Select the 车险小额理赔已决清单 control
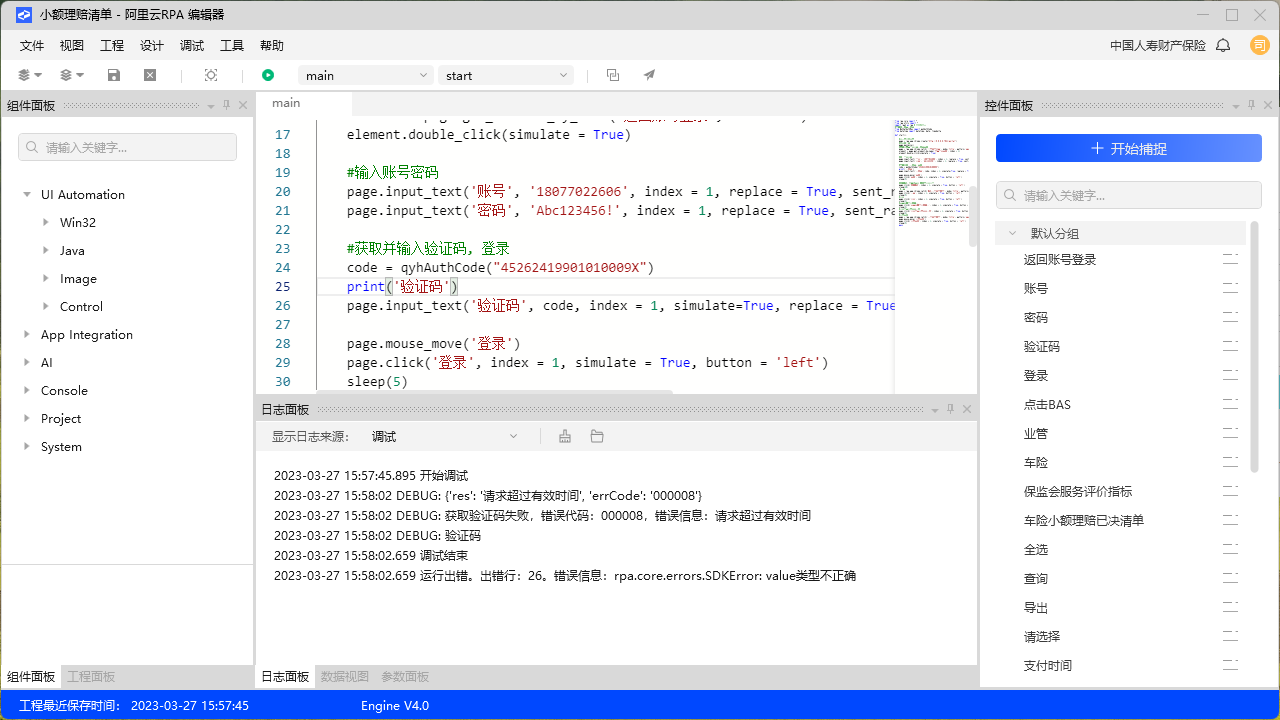1280x720 pixels. pos(1084,521)
